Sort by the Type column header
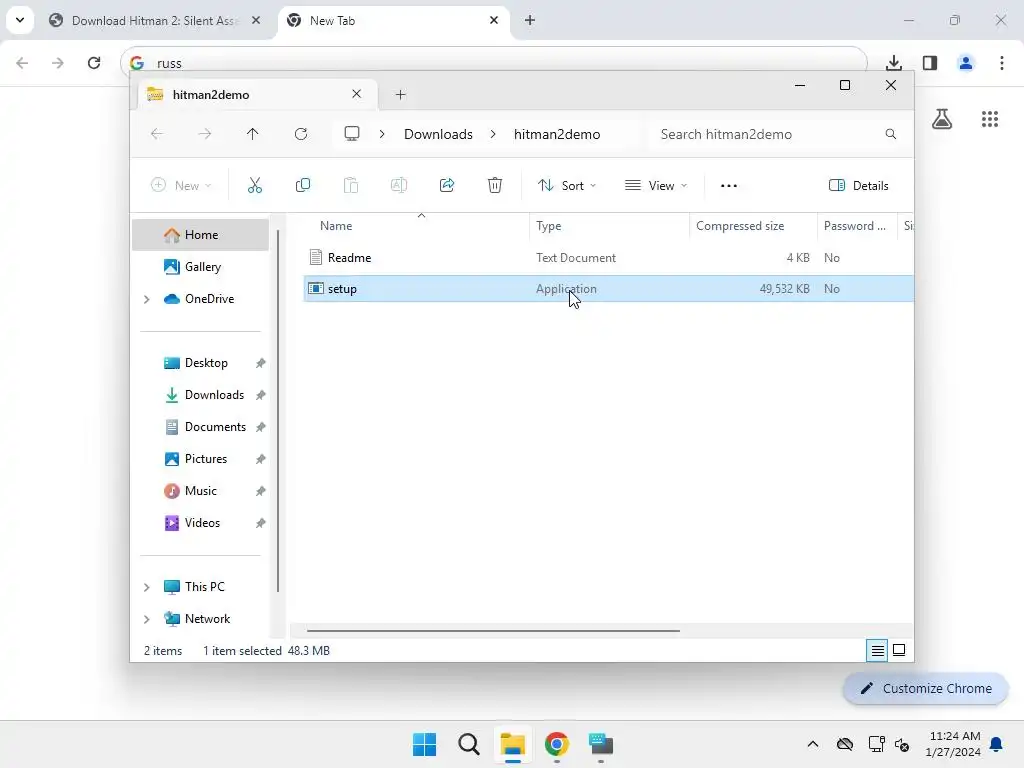 click(609, 226)
